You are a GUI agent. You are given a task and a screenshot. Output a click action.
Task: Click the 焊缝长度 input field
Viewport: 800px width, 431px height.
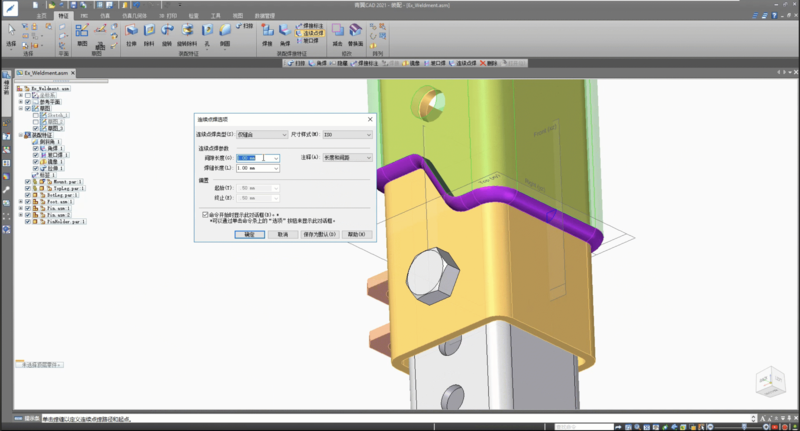[254, 168]
